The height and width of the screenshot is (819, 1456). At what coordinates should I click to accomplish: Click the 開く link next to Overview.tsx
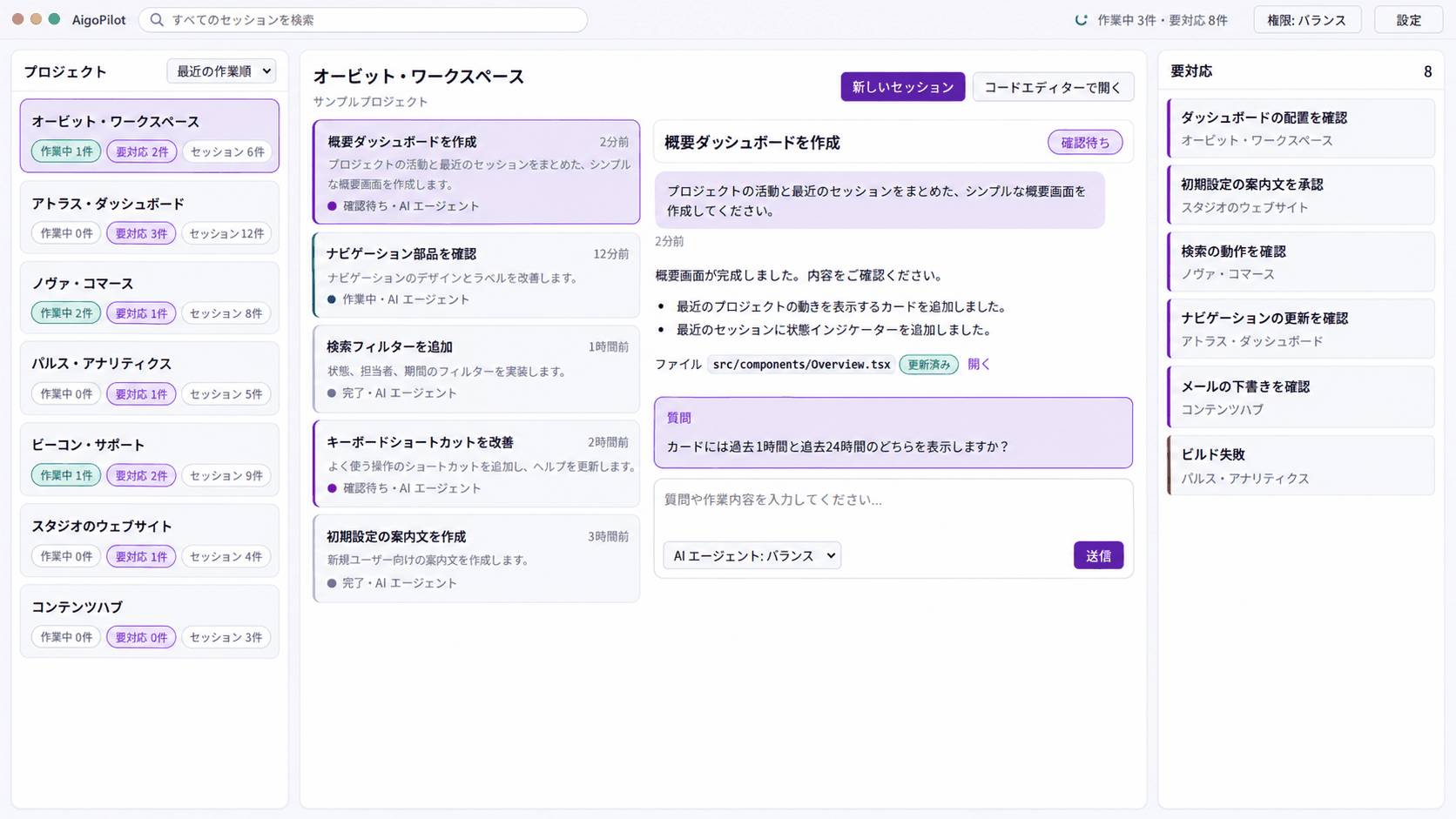[x=979, y=364]
